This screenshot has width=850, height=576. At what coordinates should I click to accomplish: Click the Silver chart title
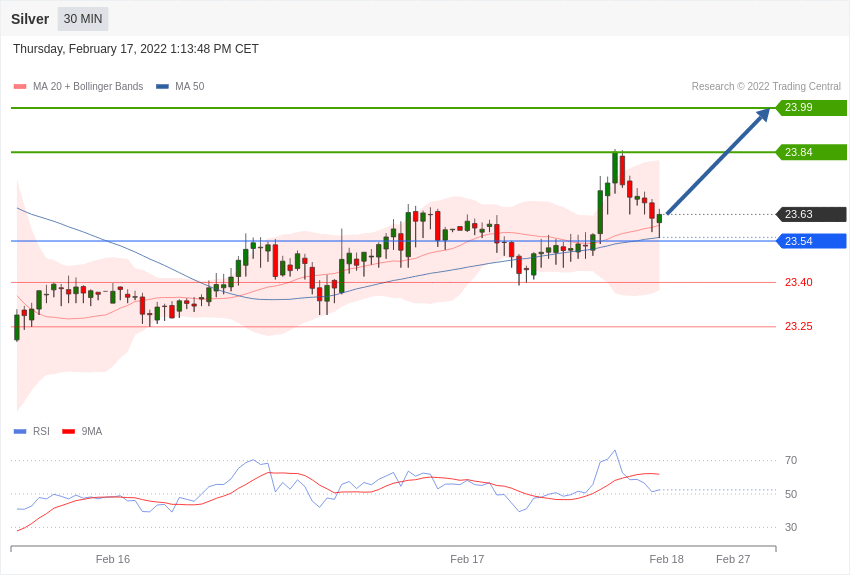click(x=30, y=19)
